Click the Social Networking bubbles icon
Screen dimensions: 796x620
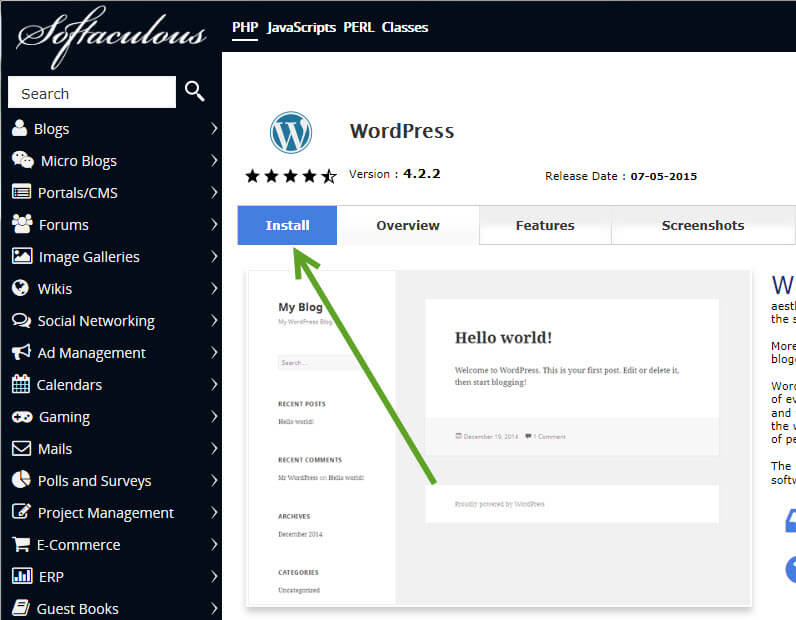21,320
